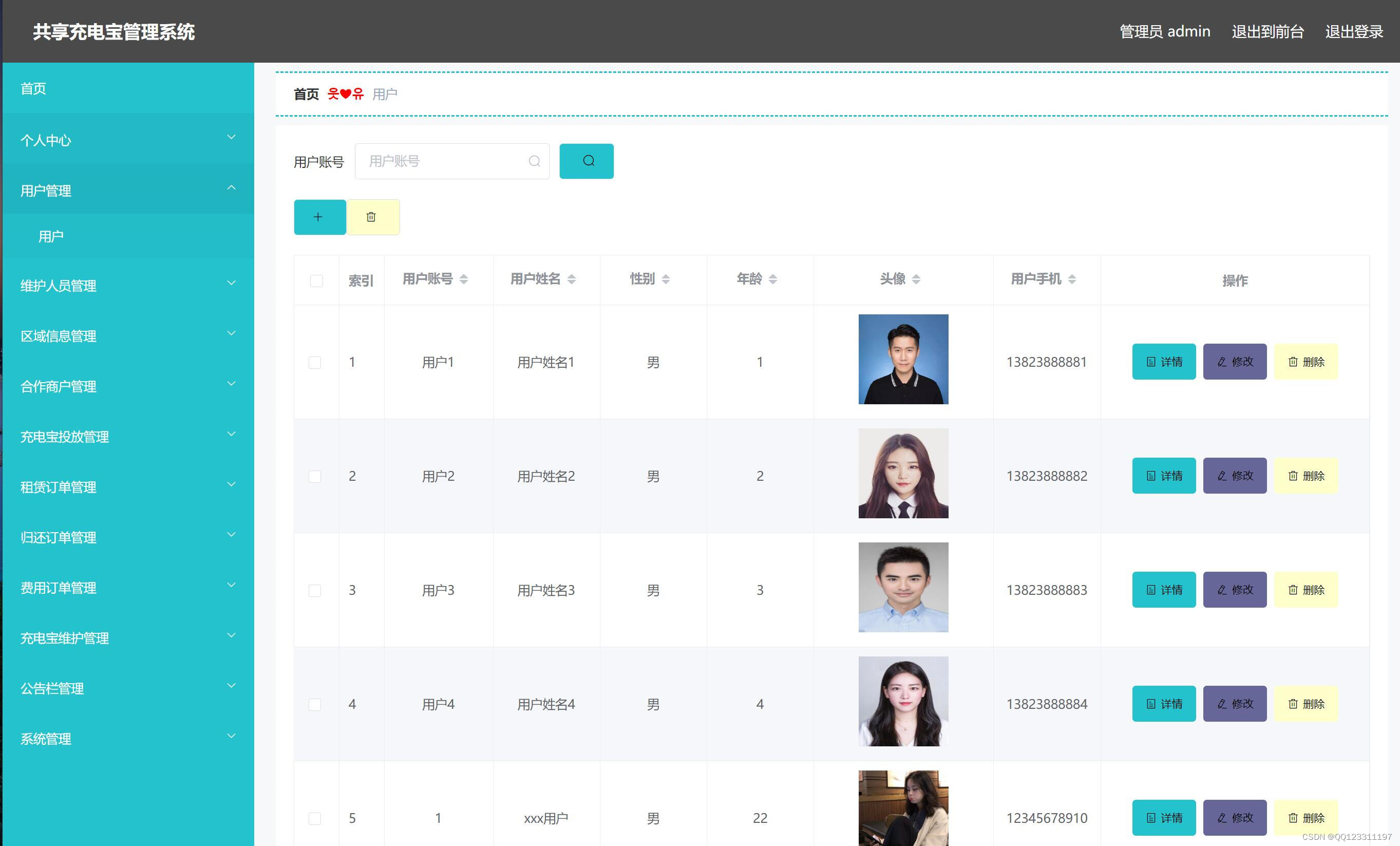This screenshot has height=846, width=1400.
Task: Focus the 用户账号 search input field
Action: (452, 161)
